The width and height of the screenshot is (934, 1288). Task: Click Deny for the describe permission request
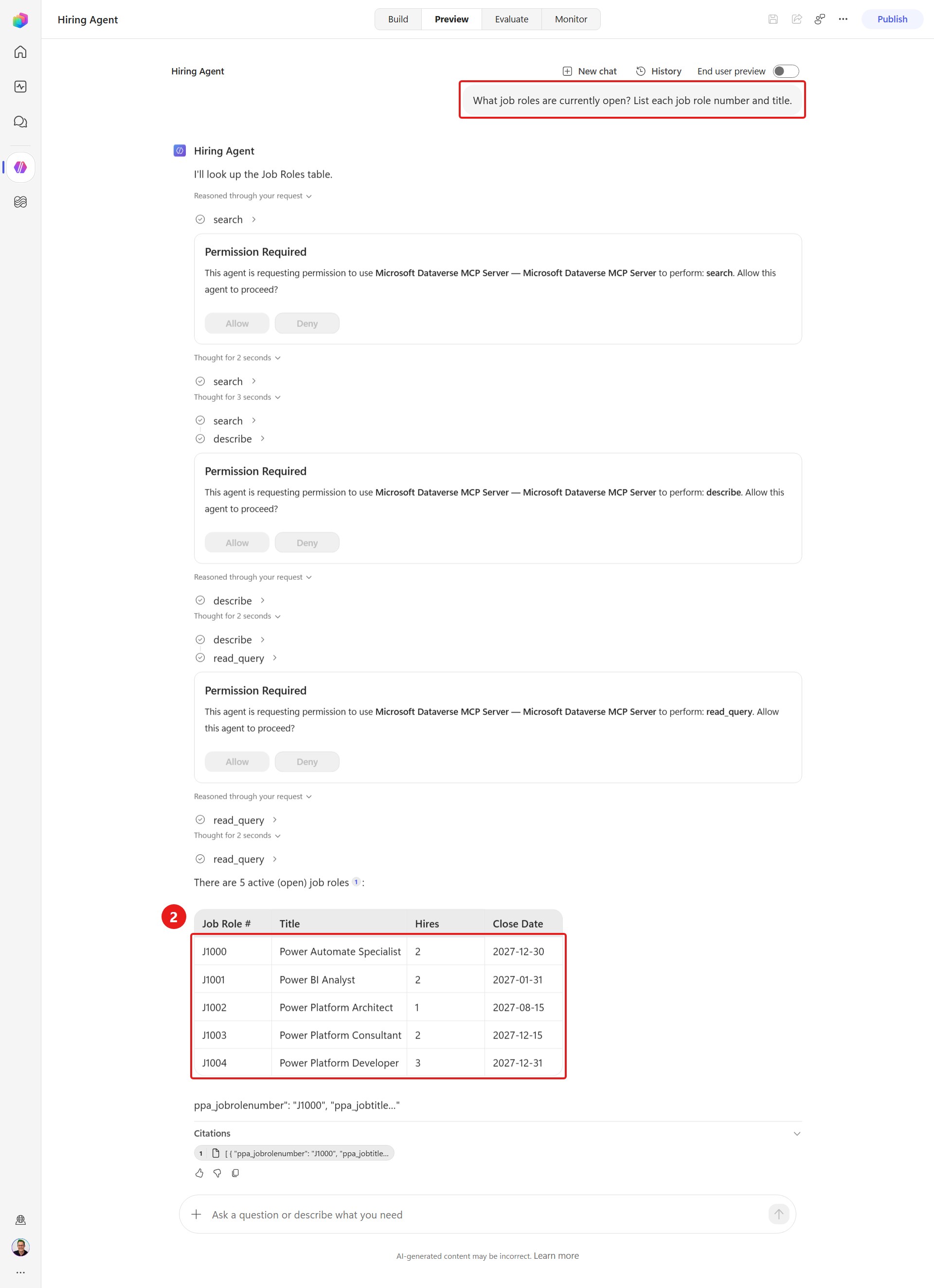point(307,542)
